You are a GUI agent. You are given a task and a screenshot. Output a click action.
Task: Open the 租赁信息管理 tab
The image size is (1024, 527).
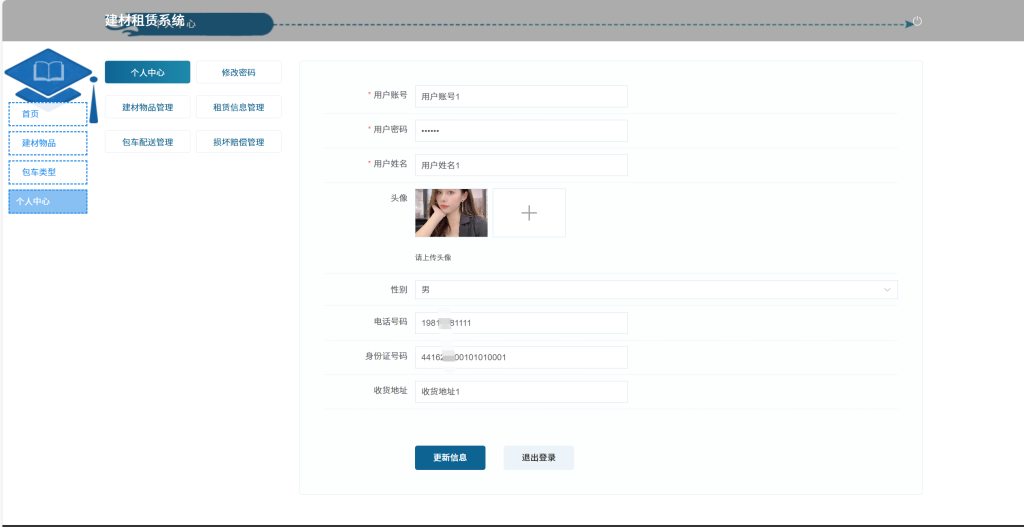pyautogui.click(x=238, y=107)
